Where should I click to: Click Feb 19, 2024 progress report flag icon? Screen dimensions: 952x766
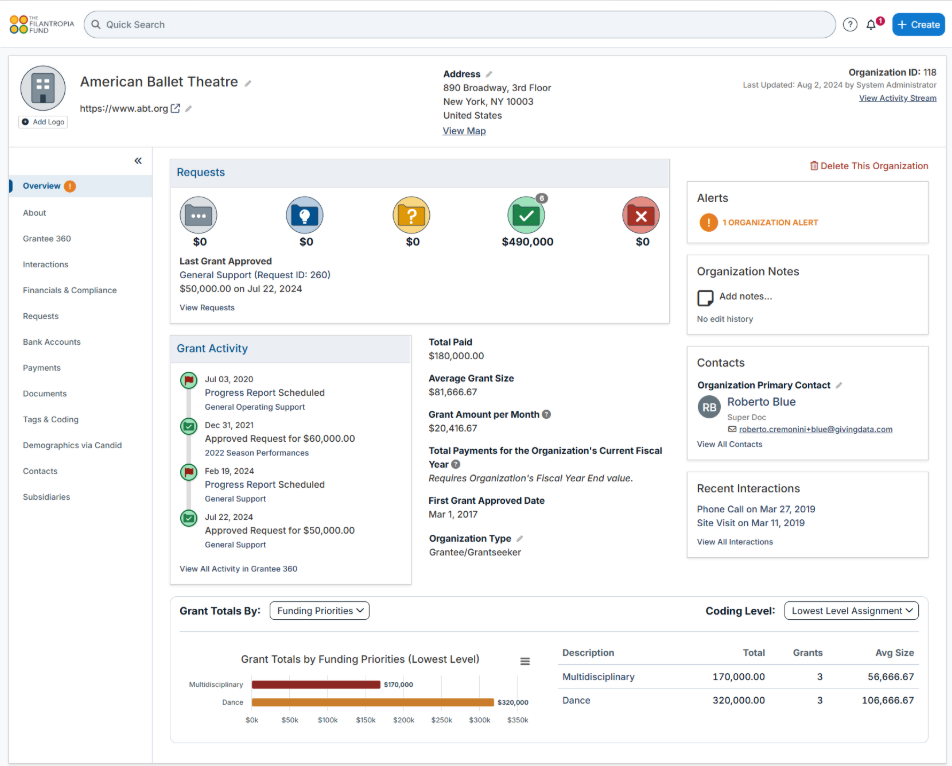[x=189, y=472]
